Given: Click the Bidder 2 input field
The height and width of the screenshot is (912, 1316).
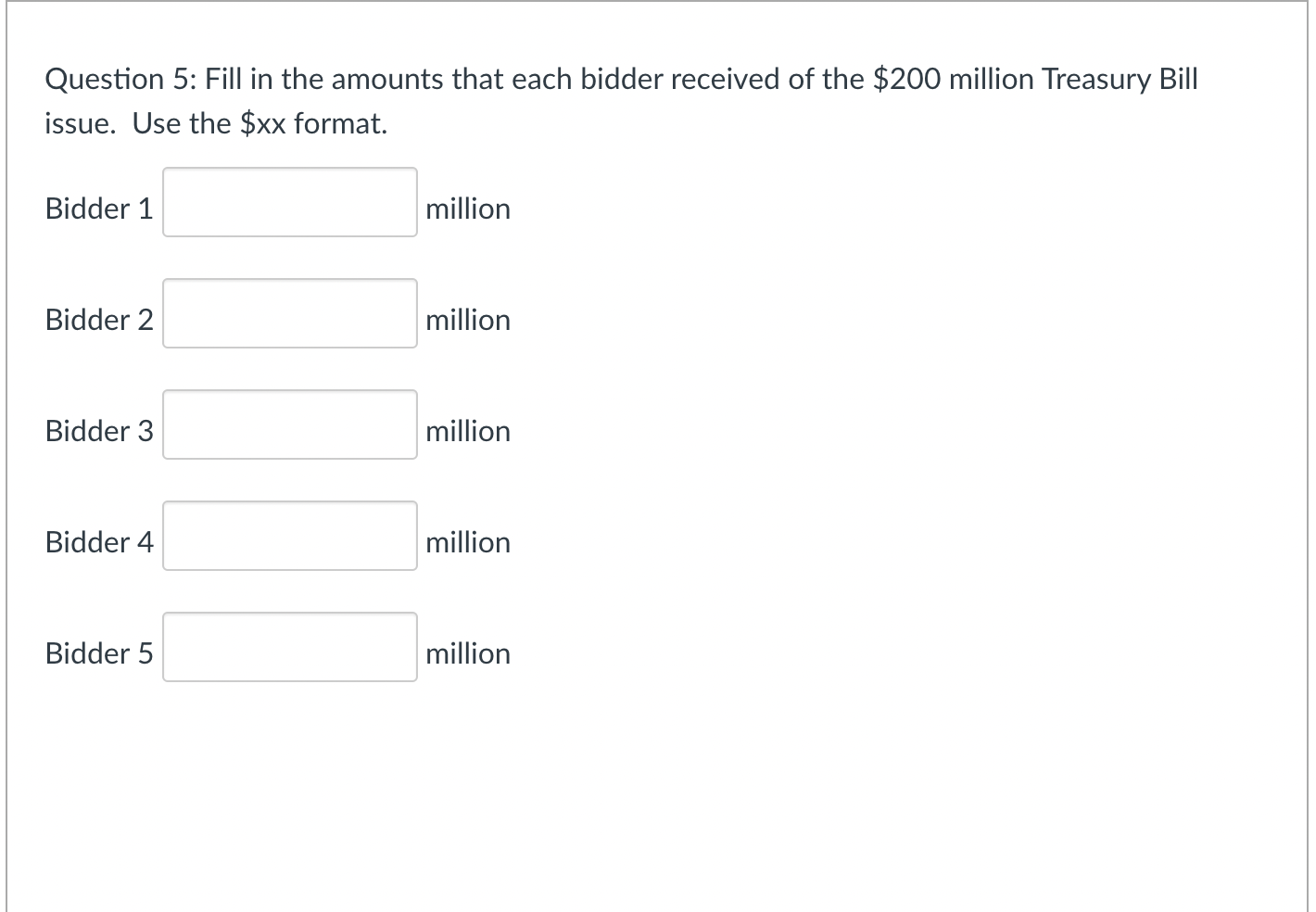Looking at the screenshot, I should tap(289, 313).
